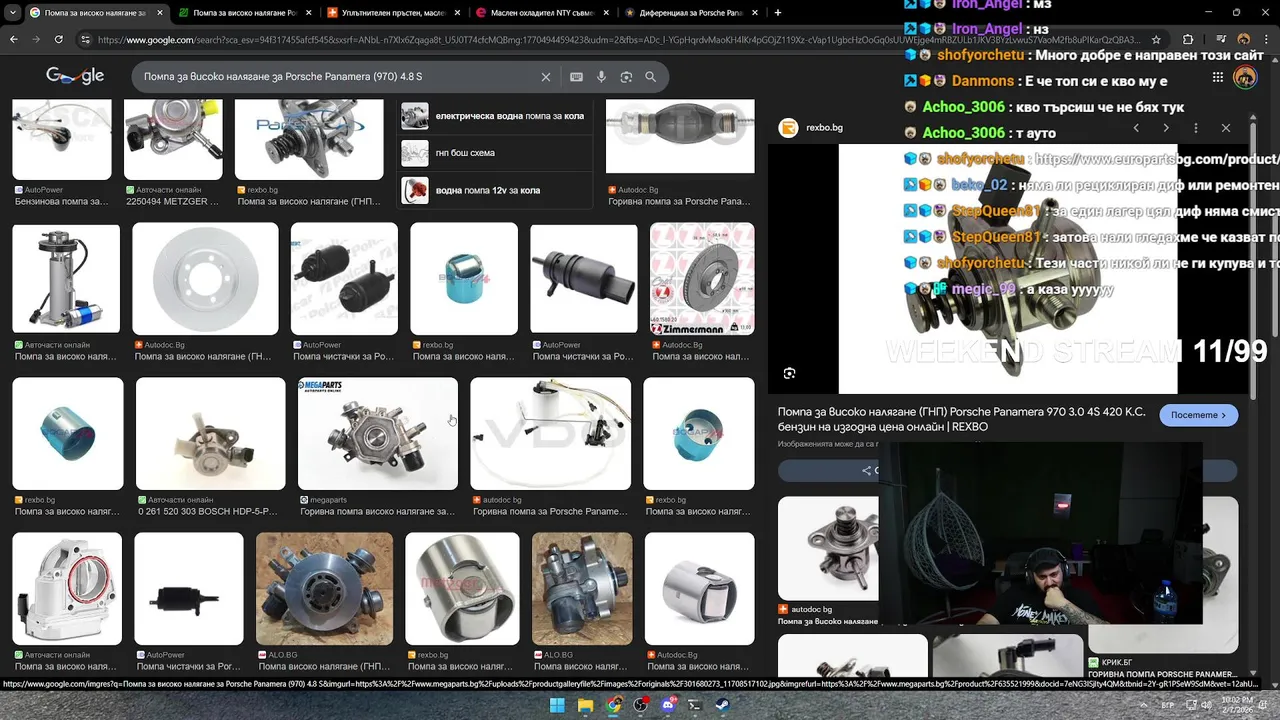
Task: Click the browser address bar URL
Action: (x=618, y=40)
